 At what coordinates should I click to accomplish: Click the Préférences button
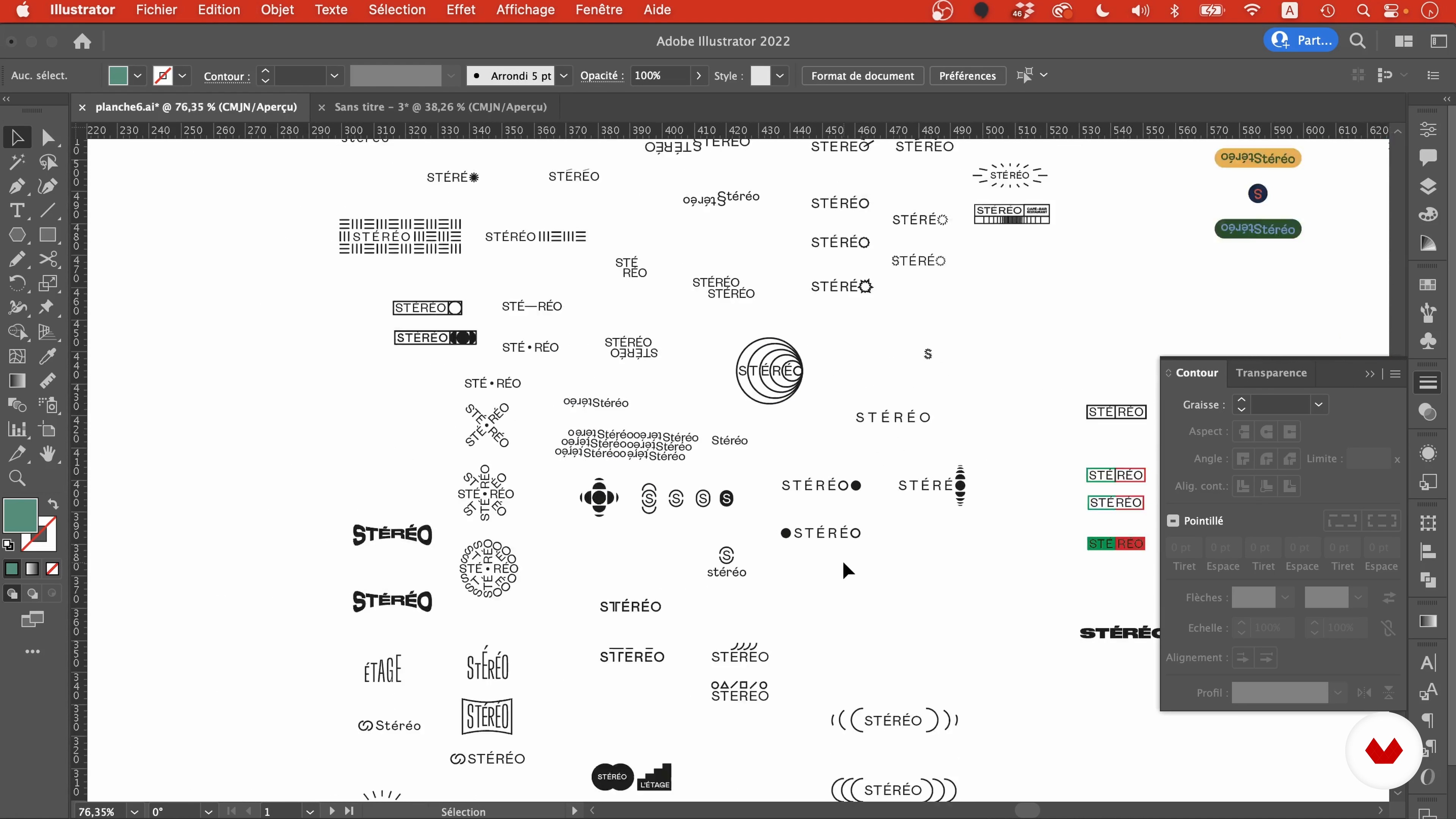(967, 75)
